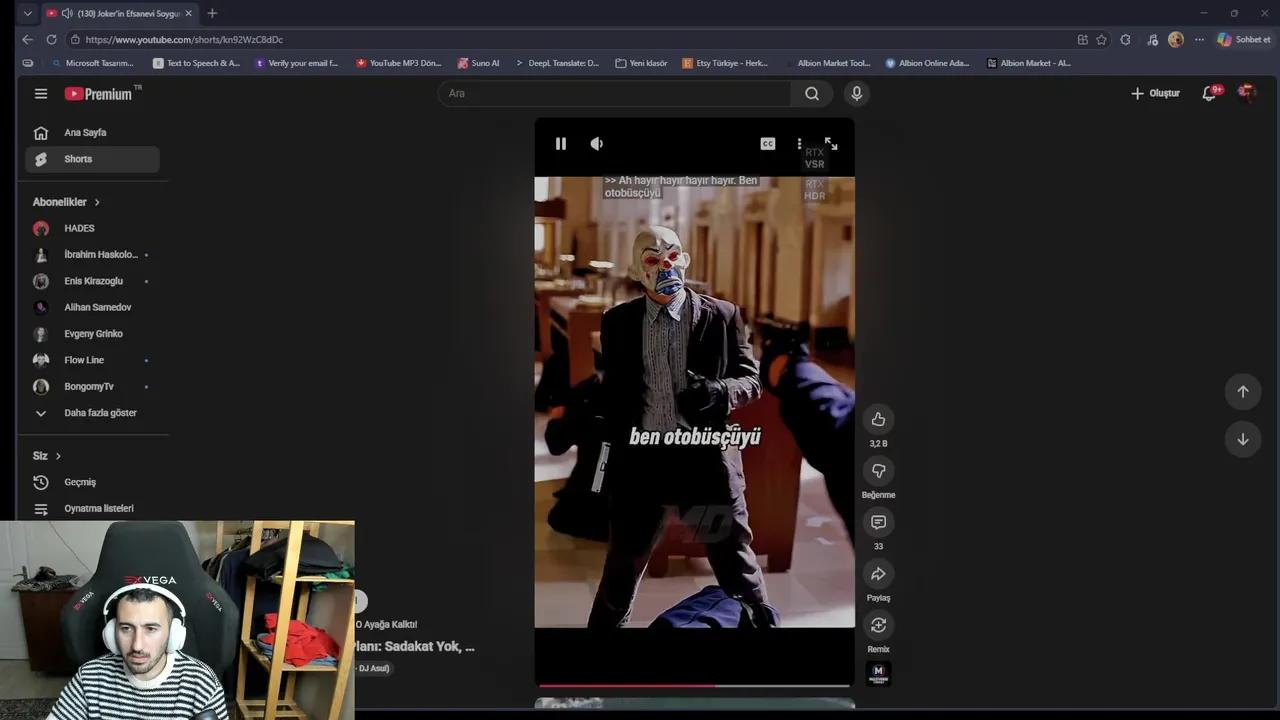Screen dimensions: 1280x720
Task: Open browser three-dot settings menu
Action: tap(1199, 39)
